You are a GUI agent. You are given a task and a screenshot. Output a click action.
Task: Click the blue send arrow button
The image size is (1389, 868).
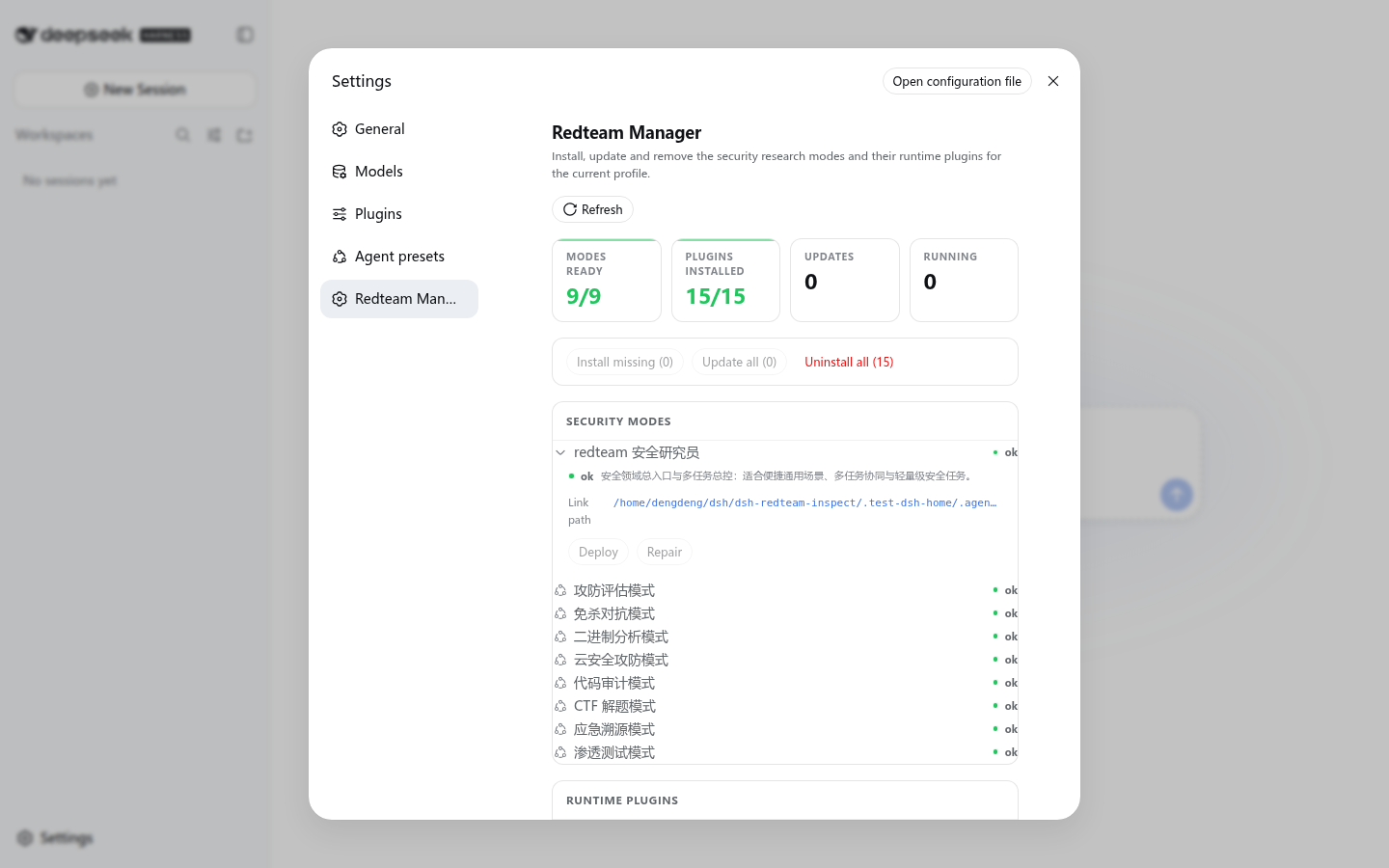(x=1176, y=495)
